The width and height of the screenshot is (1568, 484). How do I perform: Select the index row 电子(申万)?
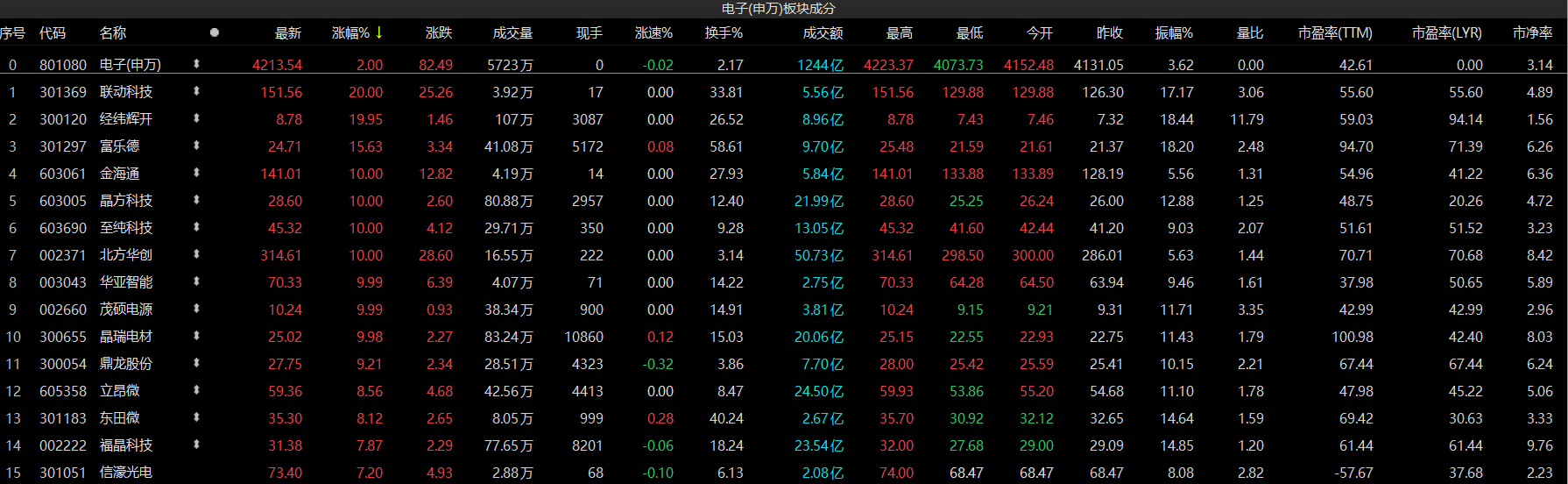pyautogui.click(x=784, y=65)
